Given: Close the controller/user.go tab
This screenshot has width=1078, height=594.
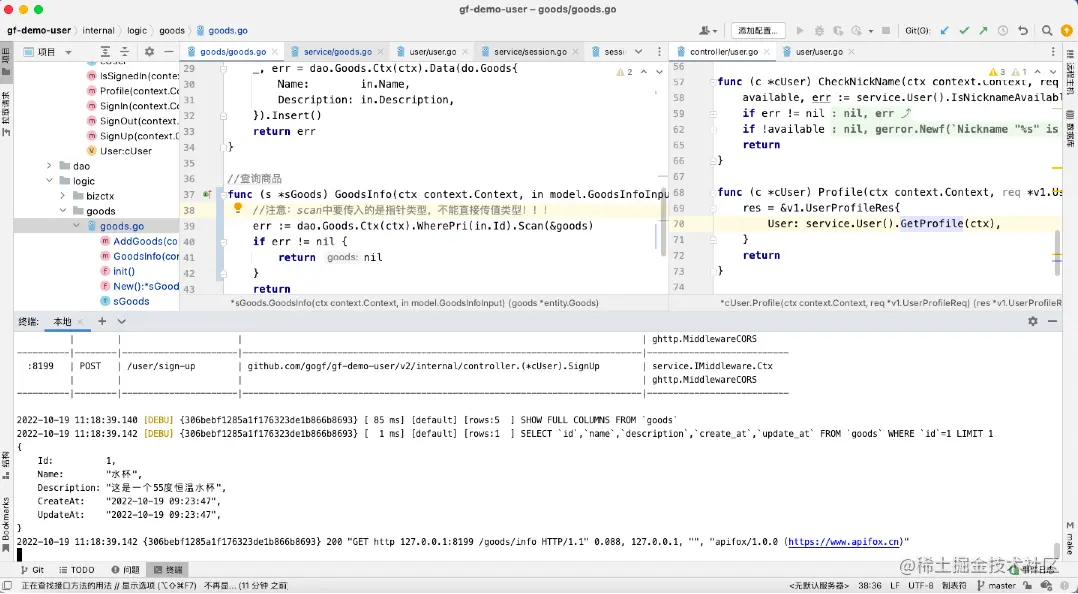Looking at the screenshot, I should point(767,52).
